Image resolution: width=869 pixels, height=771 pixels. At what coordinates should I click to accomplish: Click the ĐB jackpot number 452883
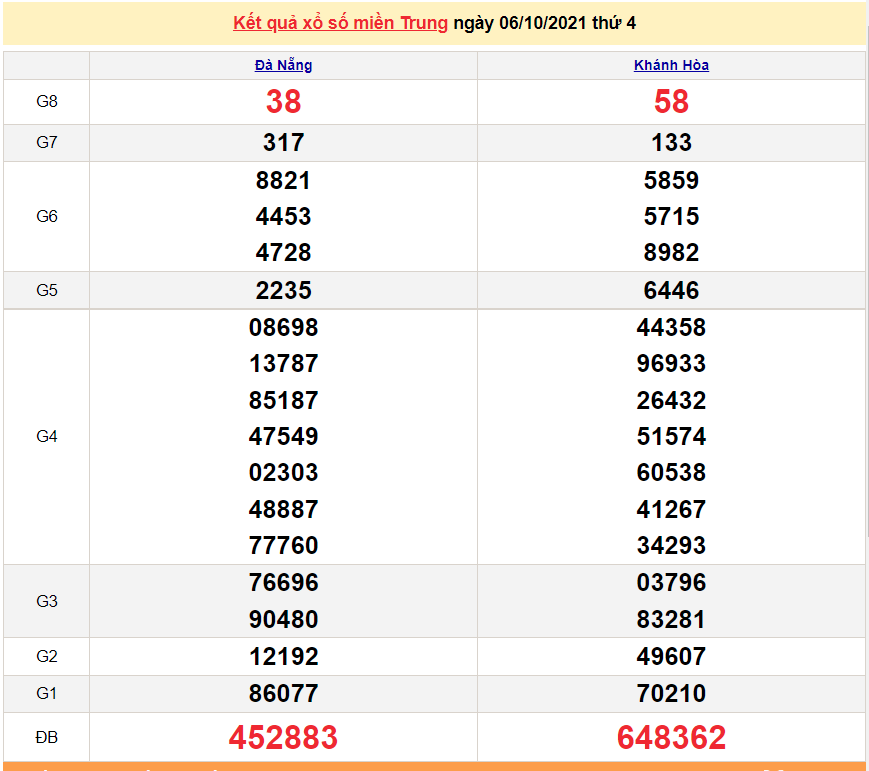pyautogui.click(x=283, y=737)
